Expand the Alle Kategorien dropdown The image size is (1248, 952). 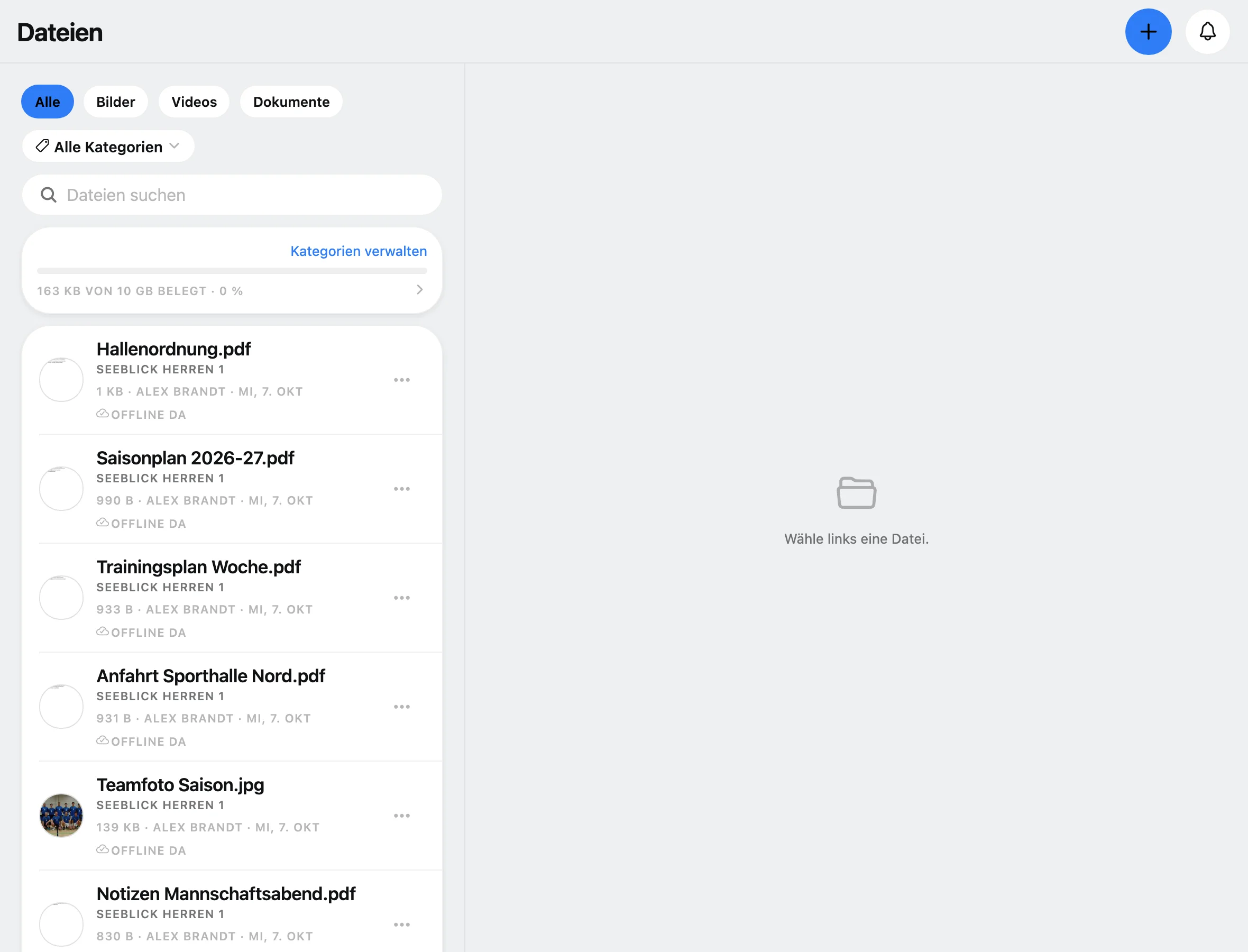(108, 146)
